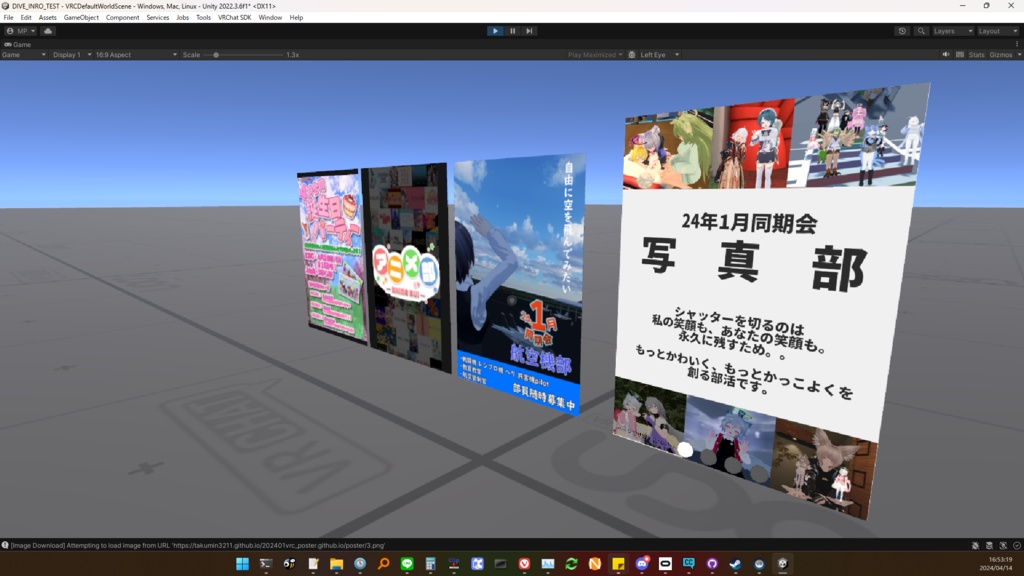Open the Assets menu
1024x576 pixels.
click(x=48, y=18)
